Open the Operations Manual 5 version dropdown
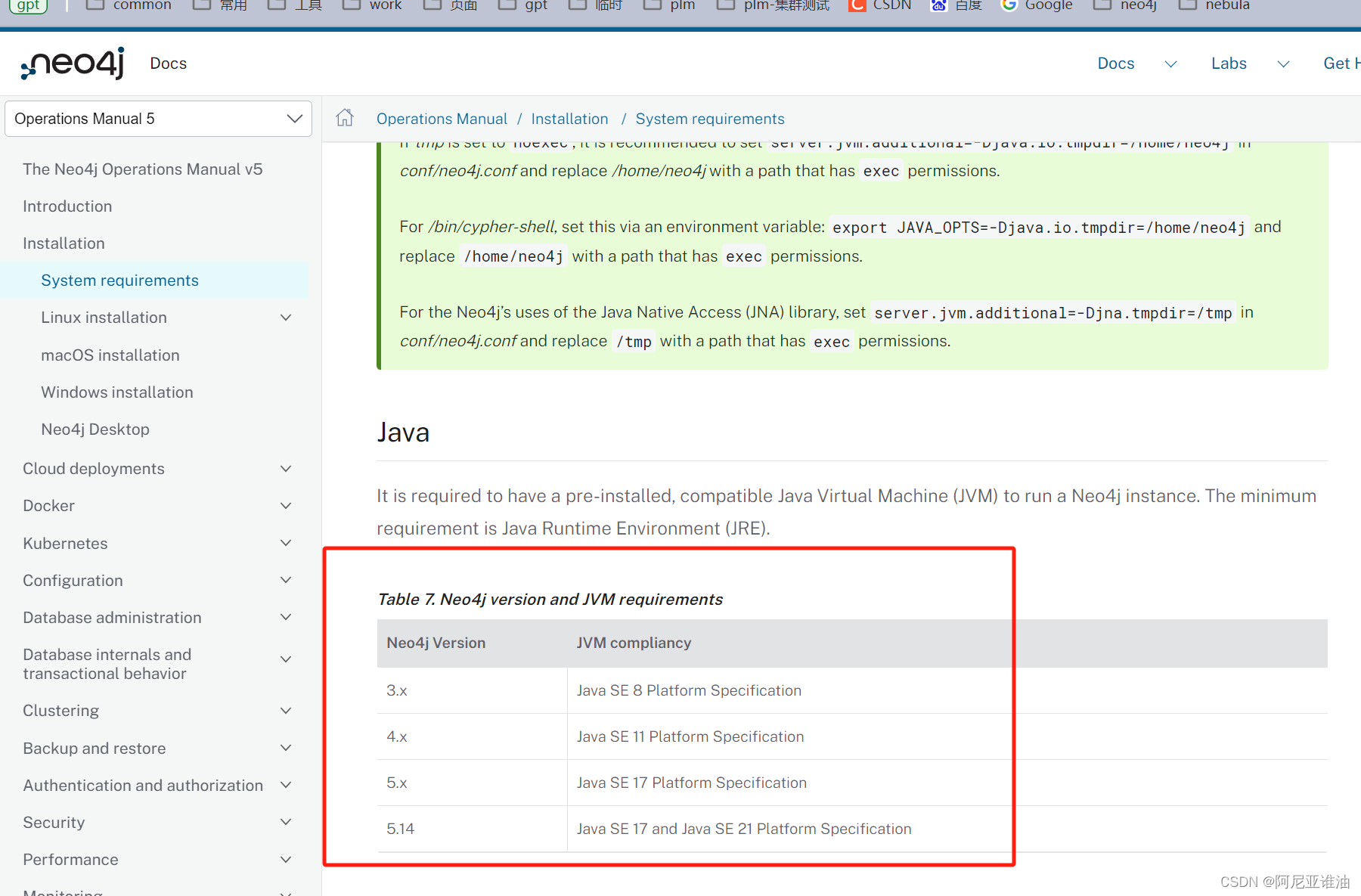1361x896 pixels. 158,119
